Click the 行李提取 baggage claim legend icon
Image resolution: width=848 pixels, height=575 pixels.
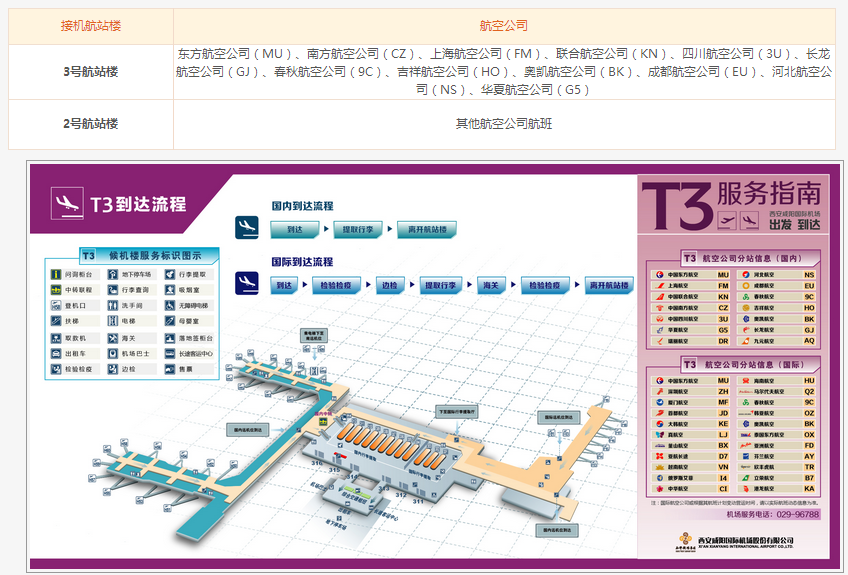(170, 275)
